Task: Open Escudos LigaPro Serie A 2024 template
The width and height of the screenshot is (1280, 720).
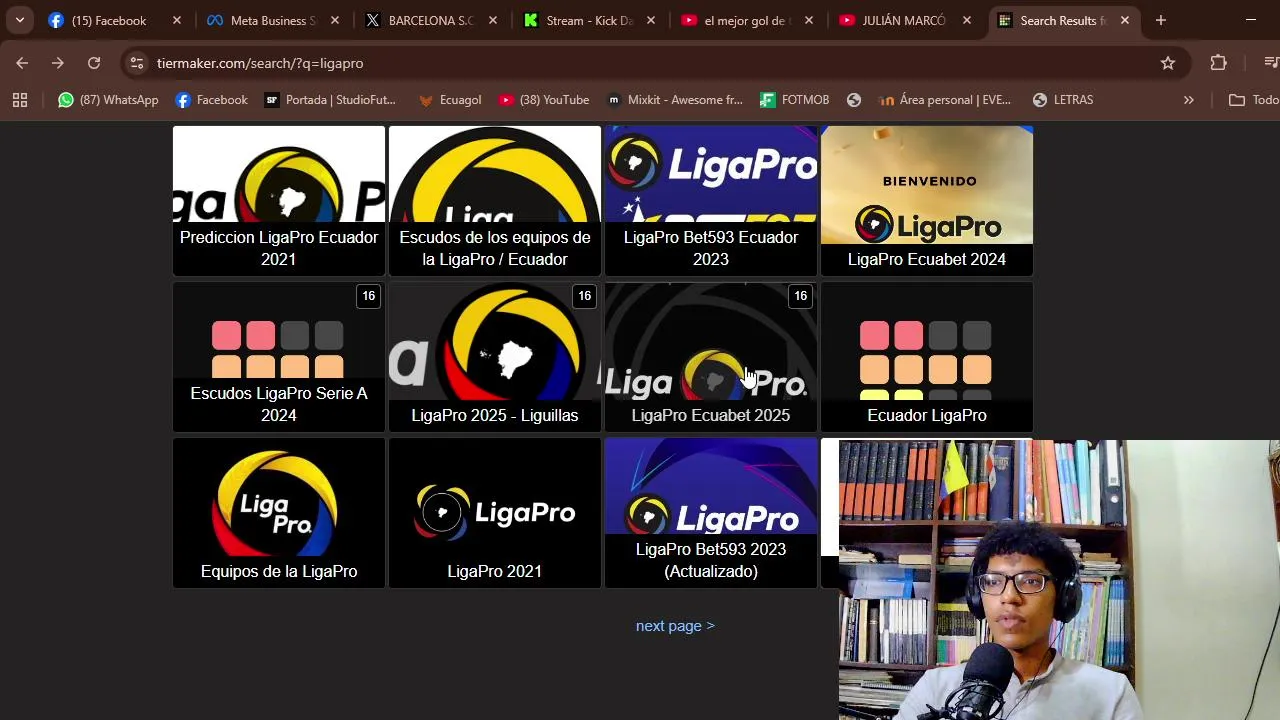Action: (279, 357)
